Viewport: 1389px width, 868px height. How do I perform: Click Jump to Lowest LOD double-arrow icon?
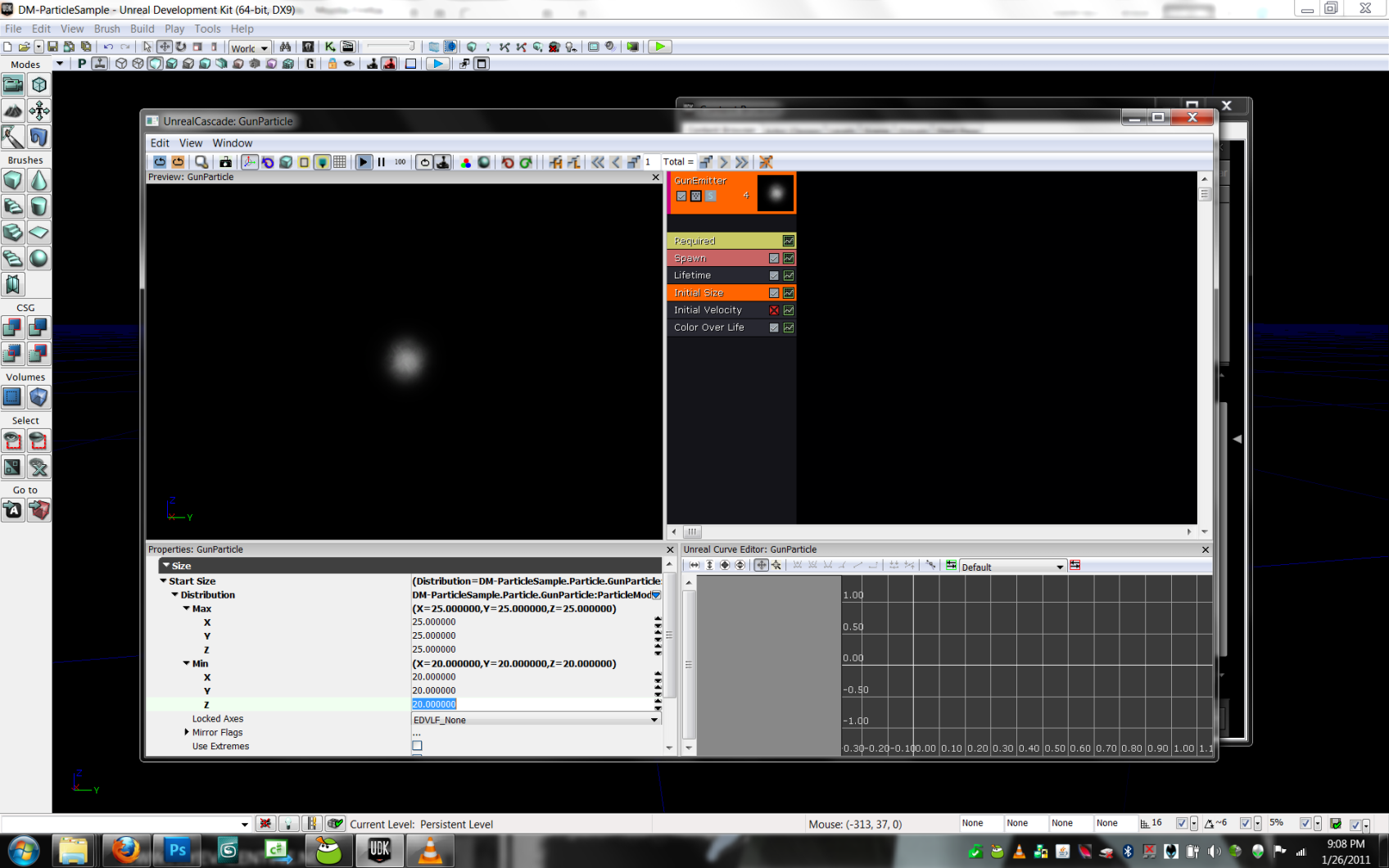742,162
